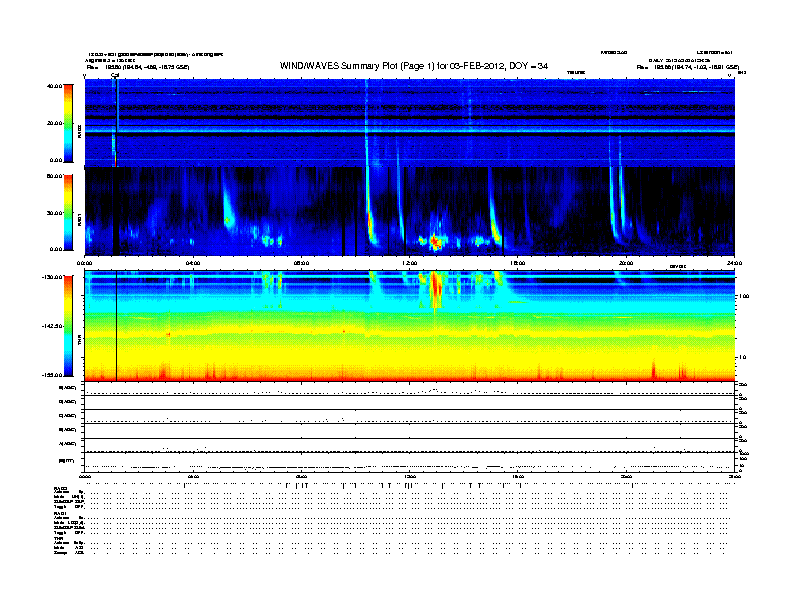
Task: Click the 60.00 label on RAD1 scale
Action: (54, 176)
